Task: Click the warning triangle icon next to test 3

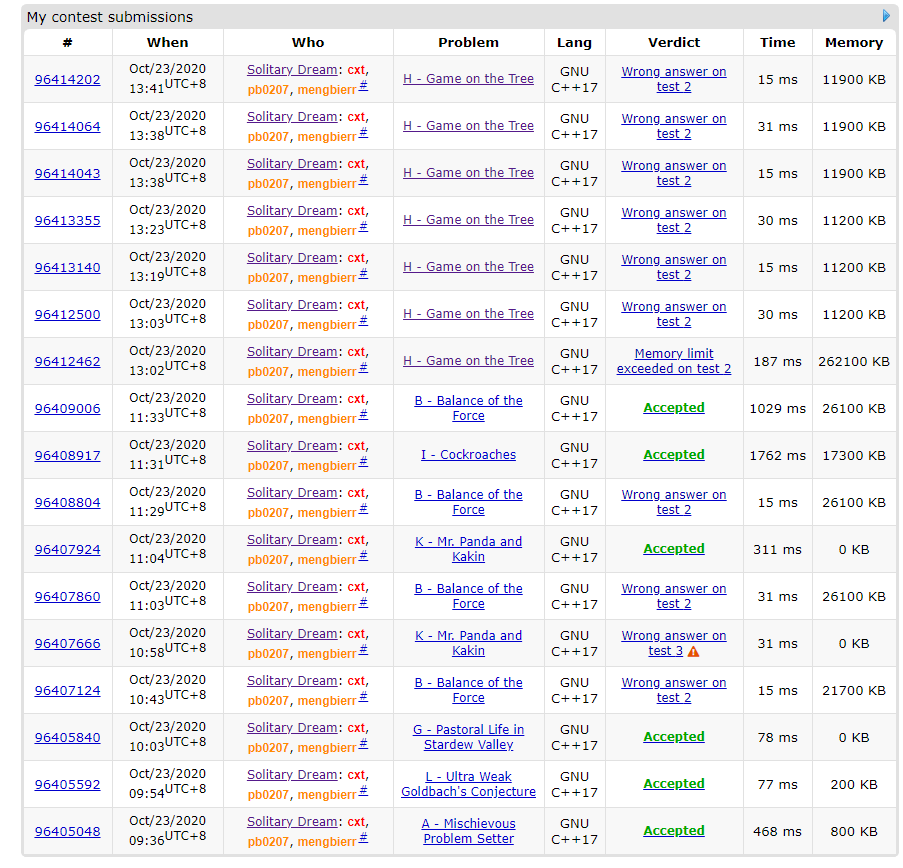Action: tap(693, 652)
